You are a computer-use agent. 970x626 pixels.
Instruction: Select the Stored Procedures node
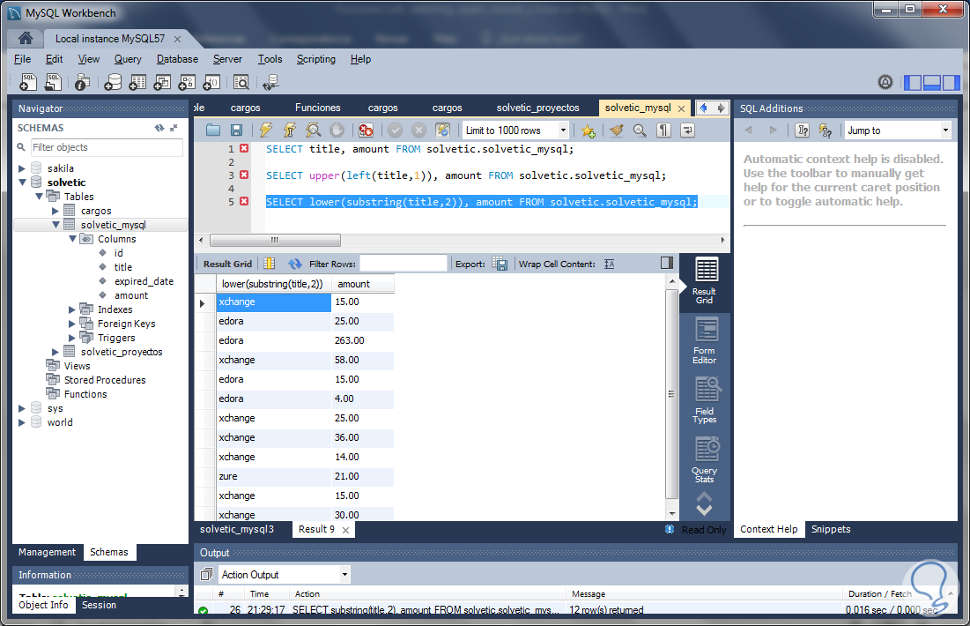[105, 380]
